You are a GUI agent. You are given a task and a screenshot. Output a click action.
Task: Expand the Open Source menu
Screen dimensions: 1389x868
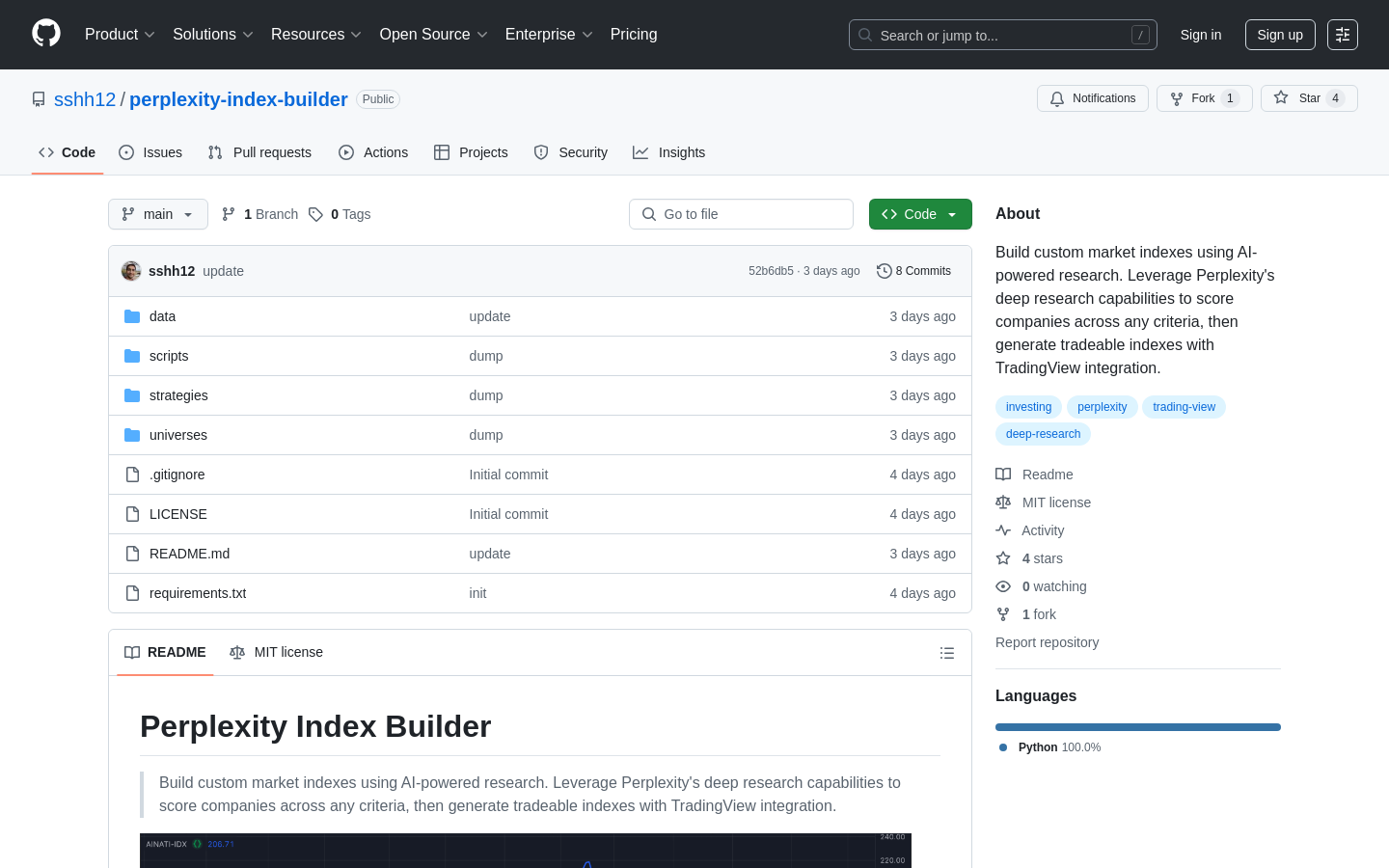[x=434, y=35]
